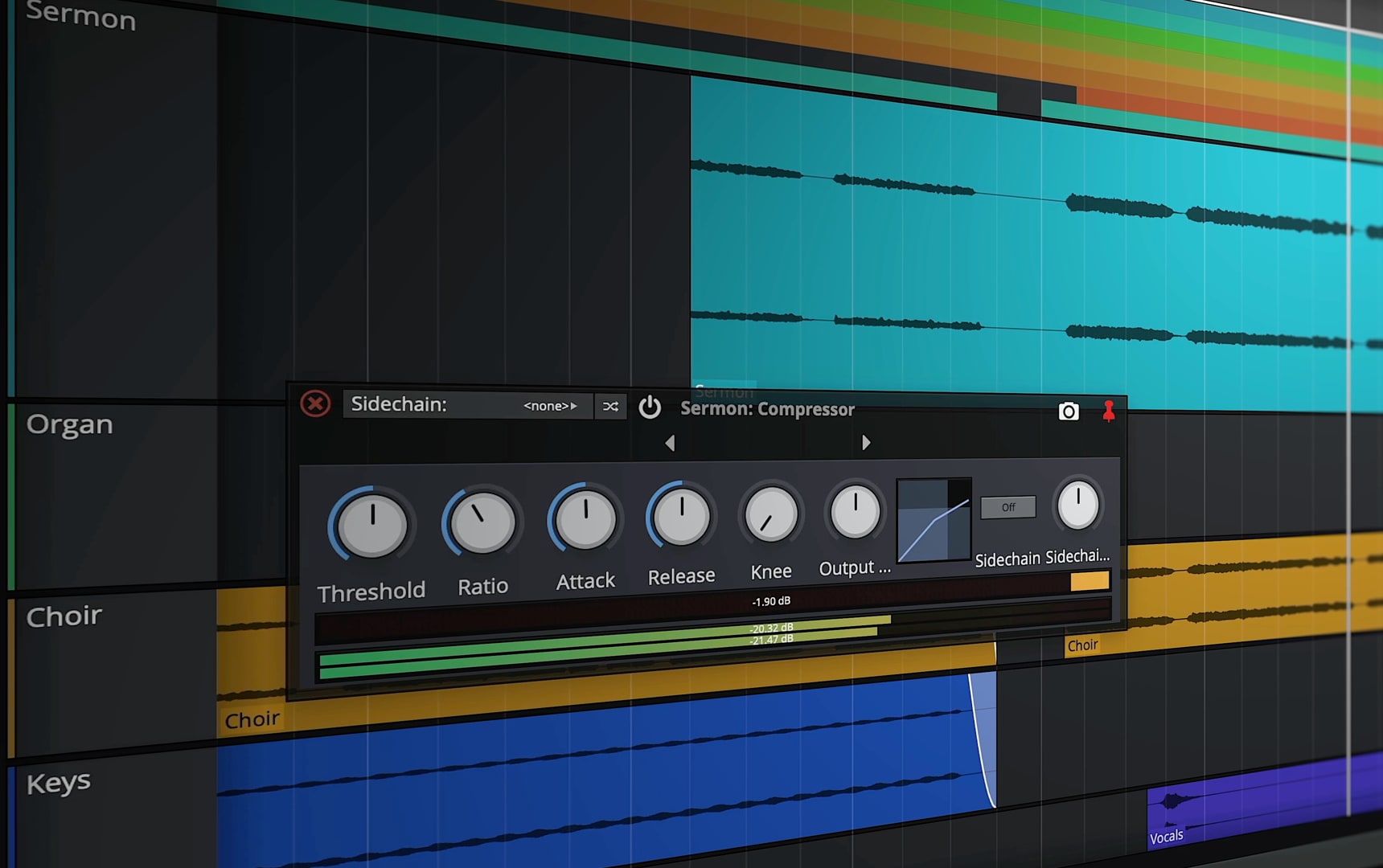Toggle the Sidechain Off button
This screenshot has height=868, width=1383.
(1008, 507)
